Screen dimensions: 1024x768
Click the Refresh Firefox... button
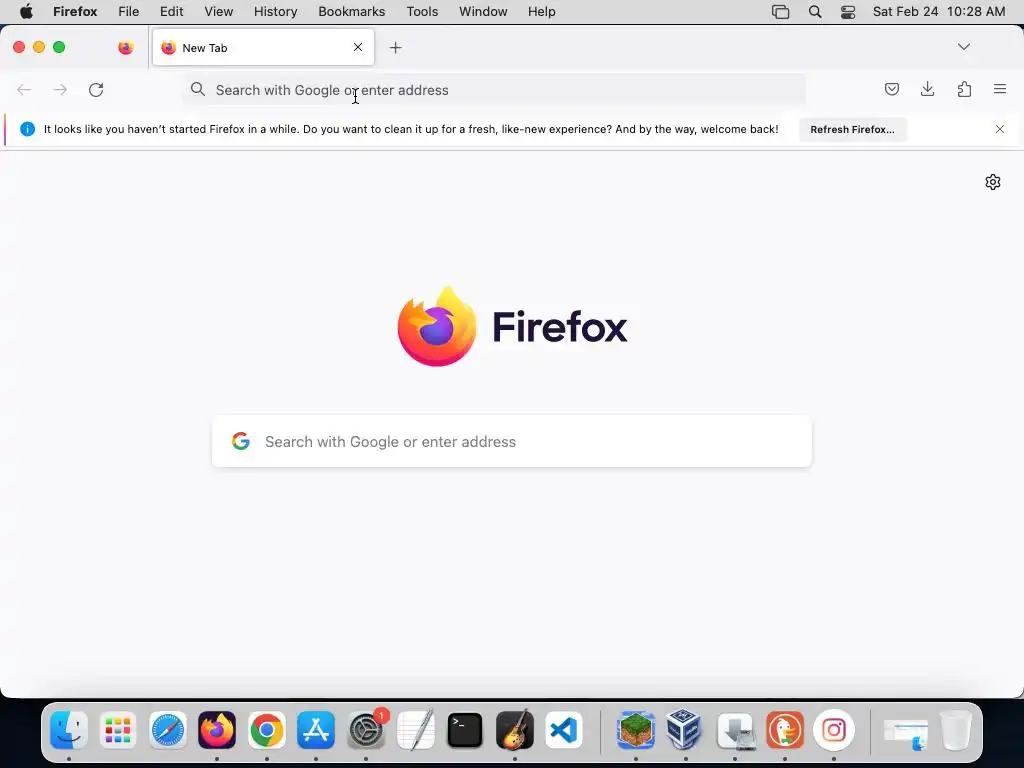click(x=852, y=129)
